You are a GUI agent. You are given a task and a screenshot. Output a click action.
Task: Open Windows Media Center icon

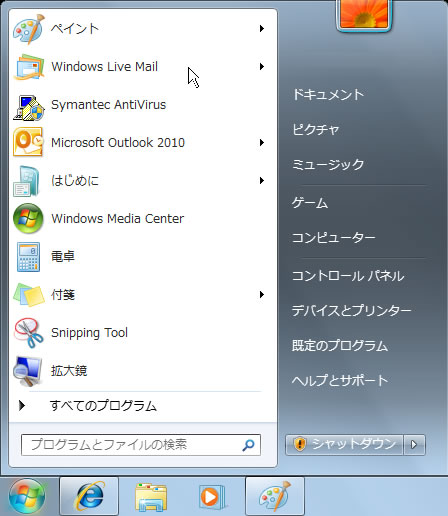28,218
